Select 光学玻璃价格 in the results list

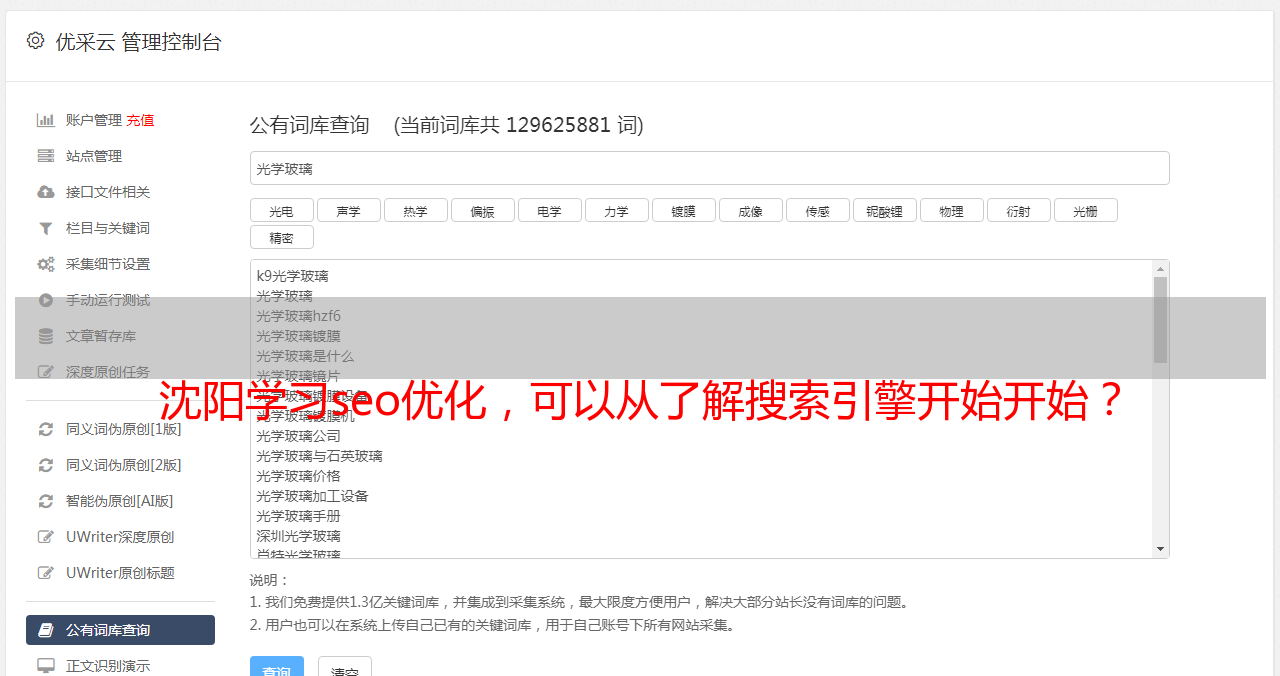[x=298, y=476]
